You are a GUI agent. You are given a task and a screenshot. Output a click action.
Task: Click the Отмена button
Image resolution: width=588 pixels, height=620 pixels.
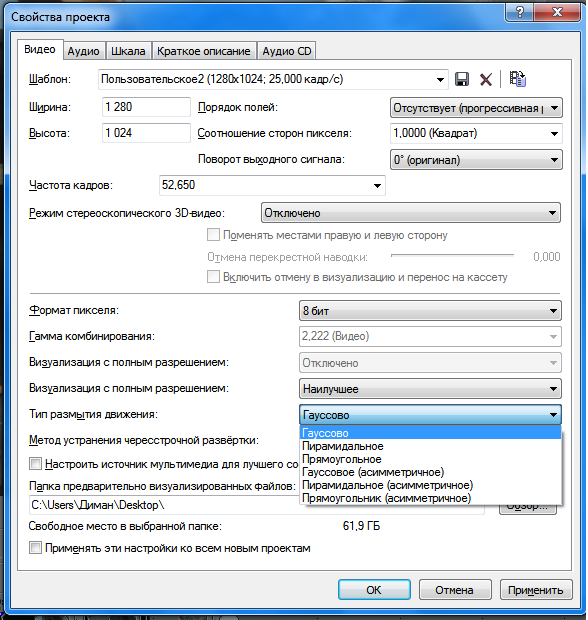coord(455,590)
